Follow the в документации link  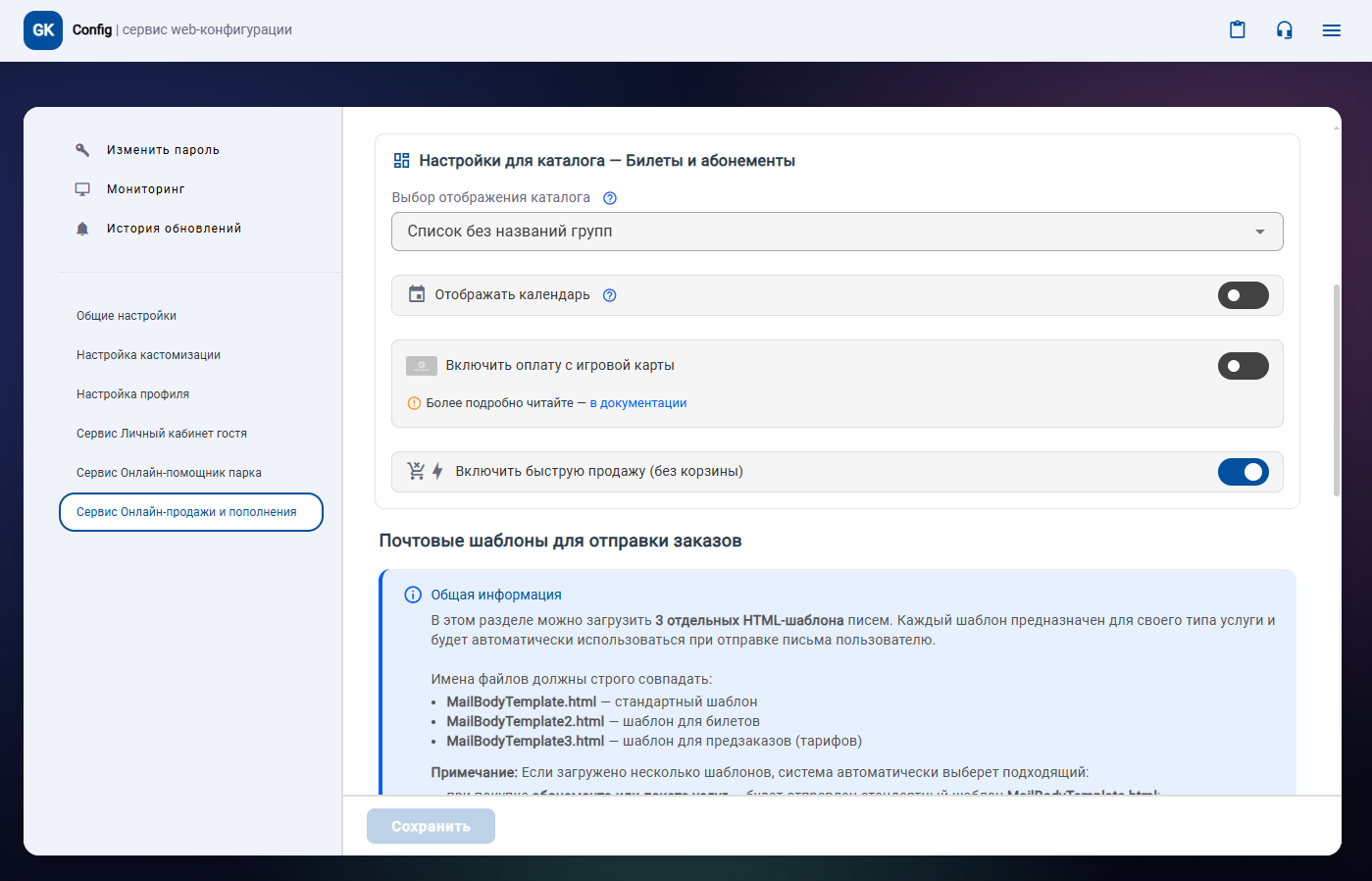coord(637,403)
